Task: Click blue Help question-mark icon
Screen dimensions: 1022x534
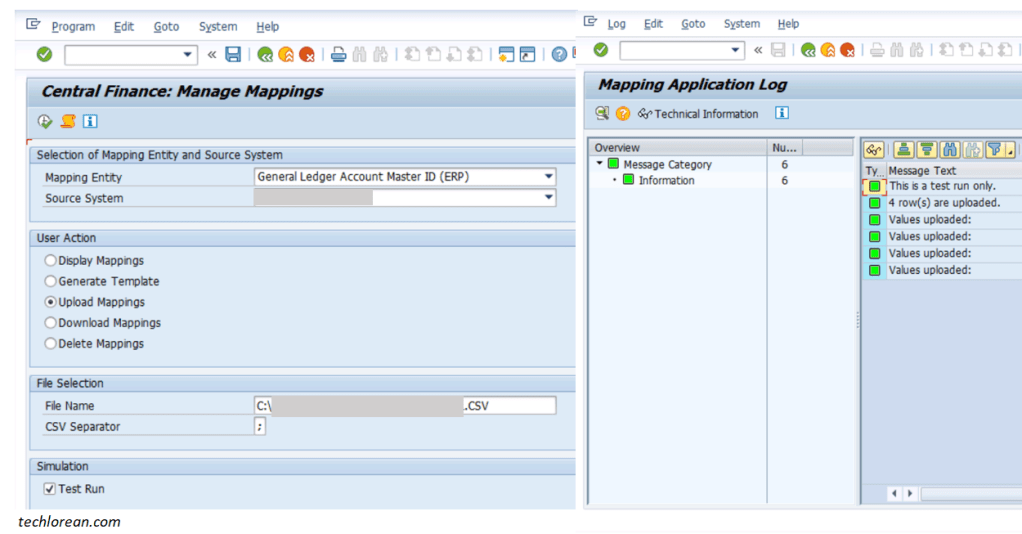Action: [x=559, y=54]
